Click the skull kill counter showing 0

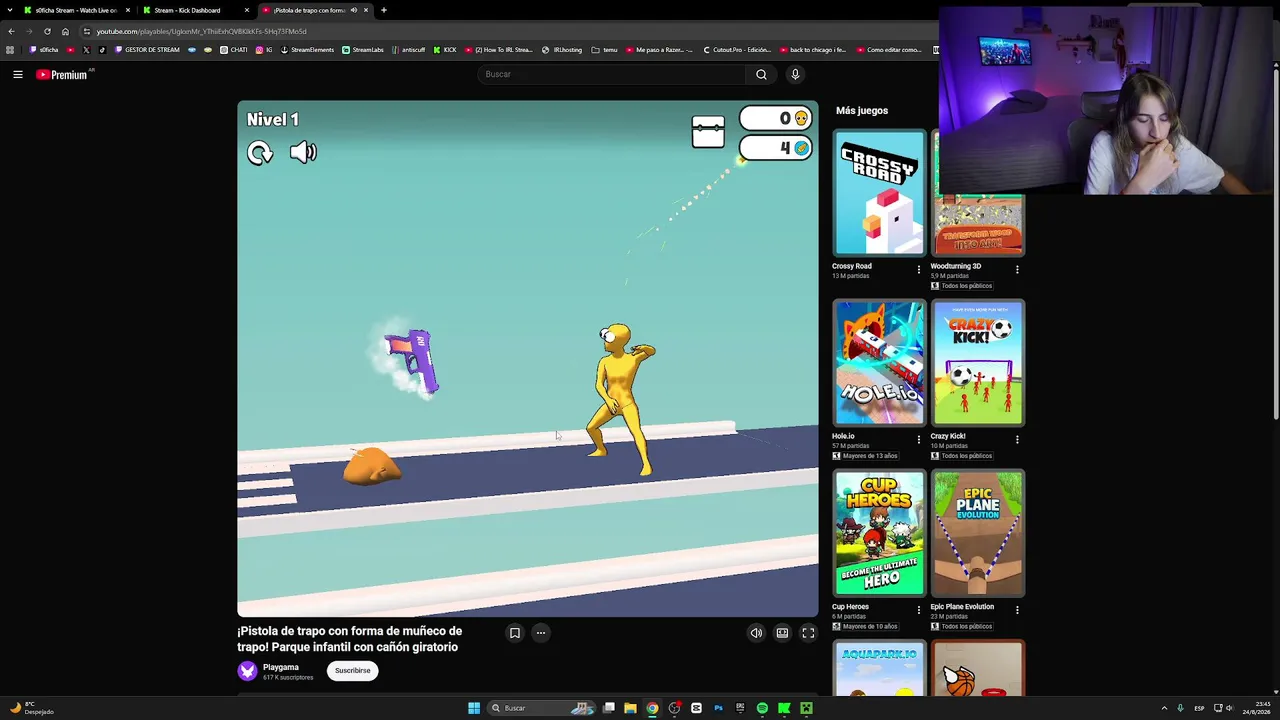pyautogui.click(x=775, y=119)
